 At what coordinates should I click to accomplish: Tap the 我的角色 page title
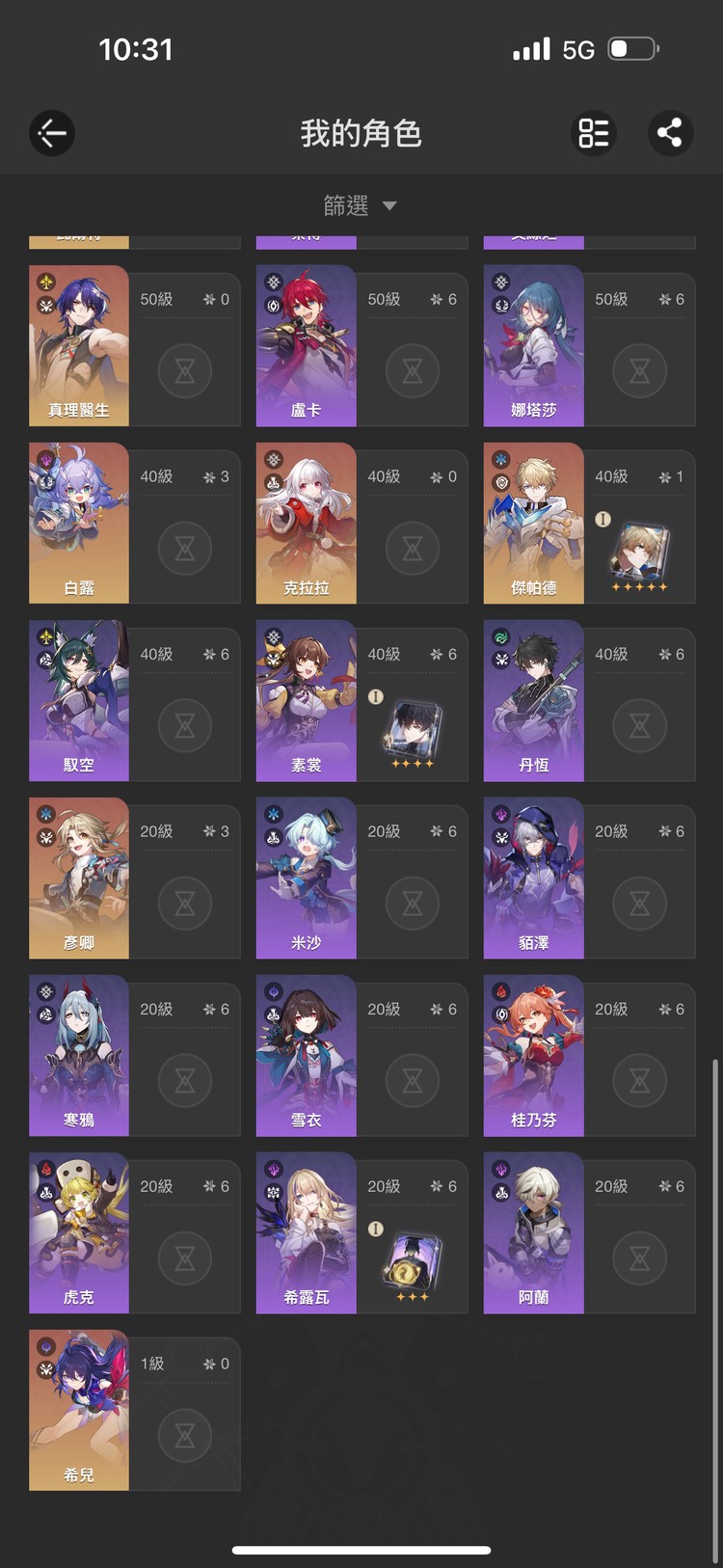click(361, 133)
